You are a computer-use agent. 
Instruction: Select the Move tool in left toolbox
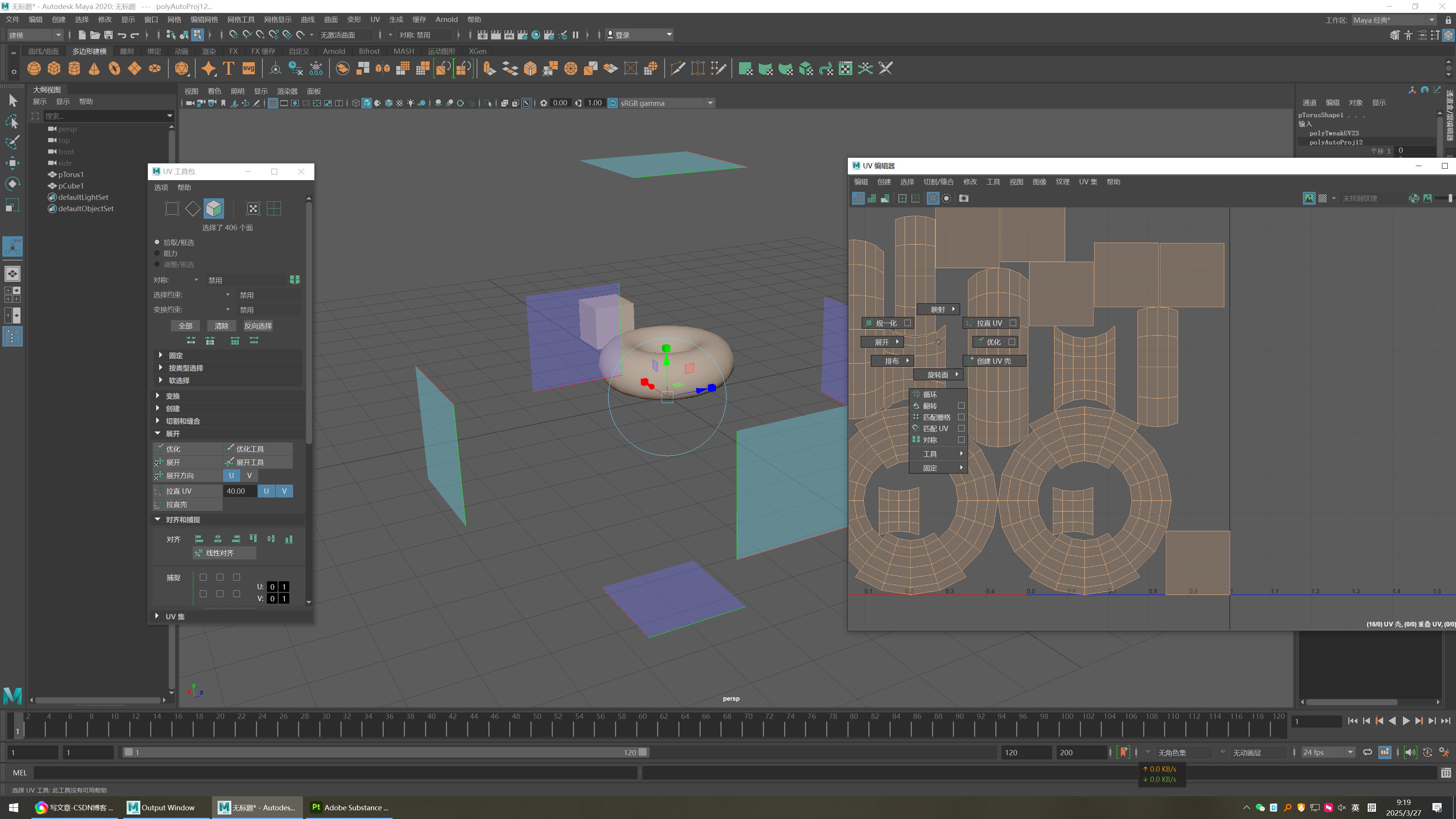pos(13,163)
